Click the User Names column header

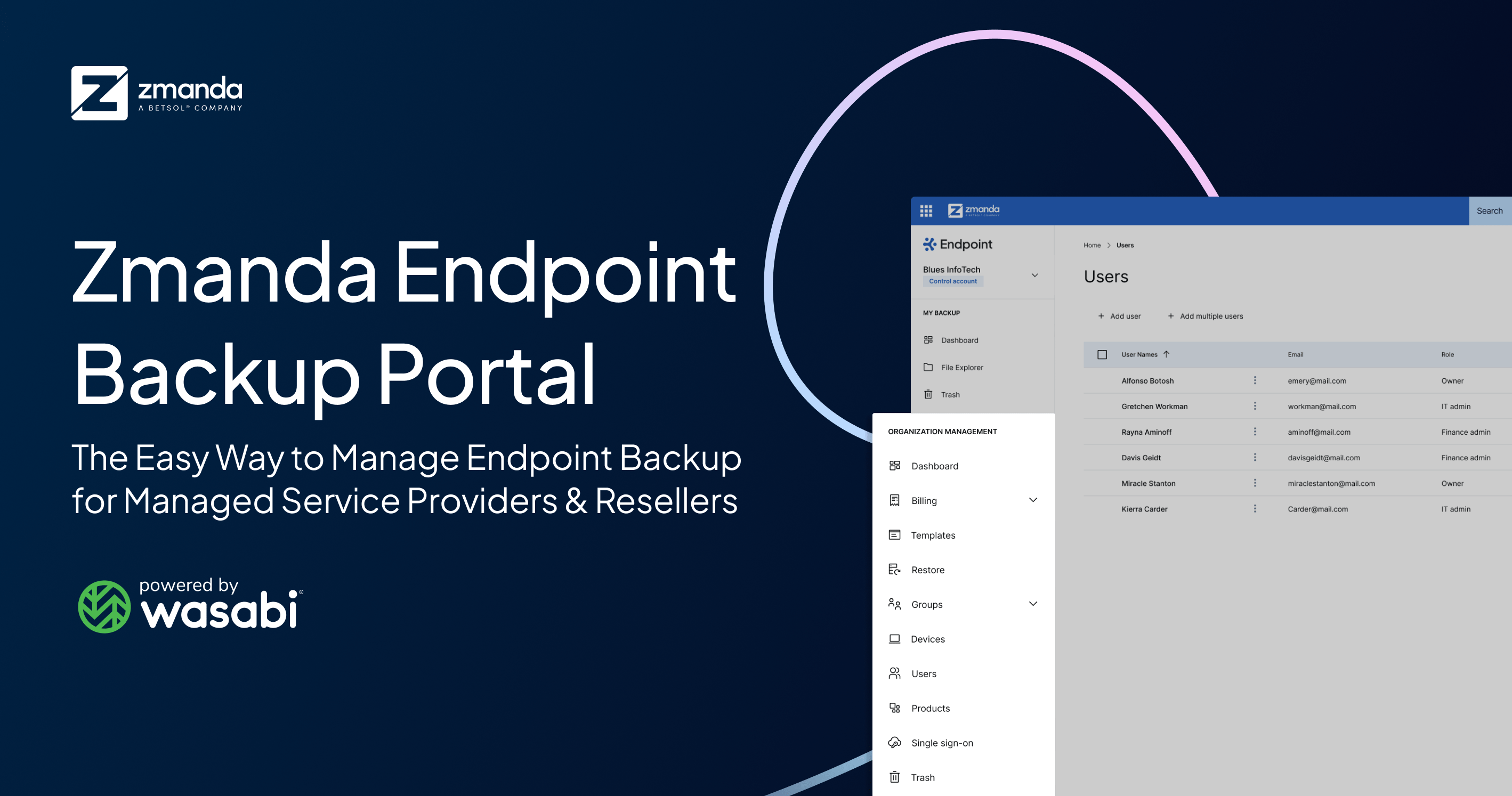click(1139, 354)
